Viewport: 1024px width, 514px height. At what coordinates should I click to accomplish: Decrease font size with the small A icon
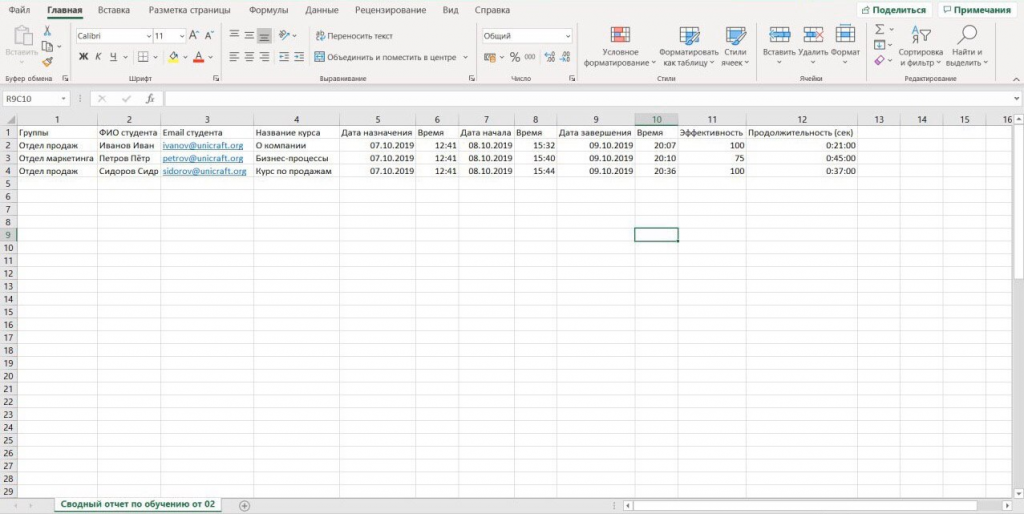tap(209, 36)
